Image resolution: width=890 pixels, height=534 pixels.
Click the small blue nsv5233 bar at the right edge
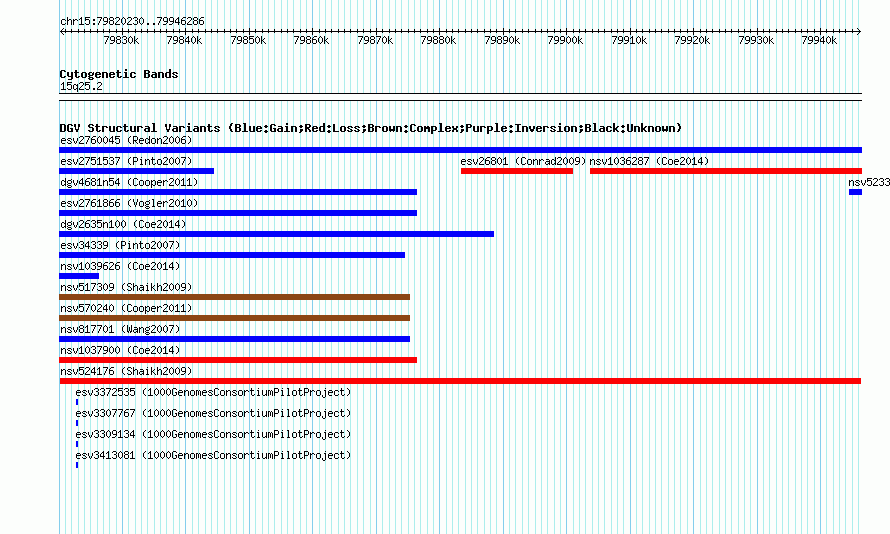coord(855,192)
